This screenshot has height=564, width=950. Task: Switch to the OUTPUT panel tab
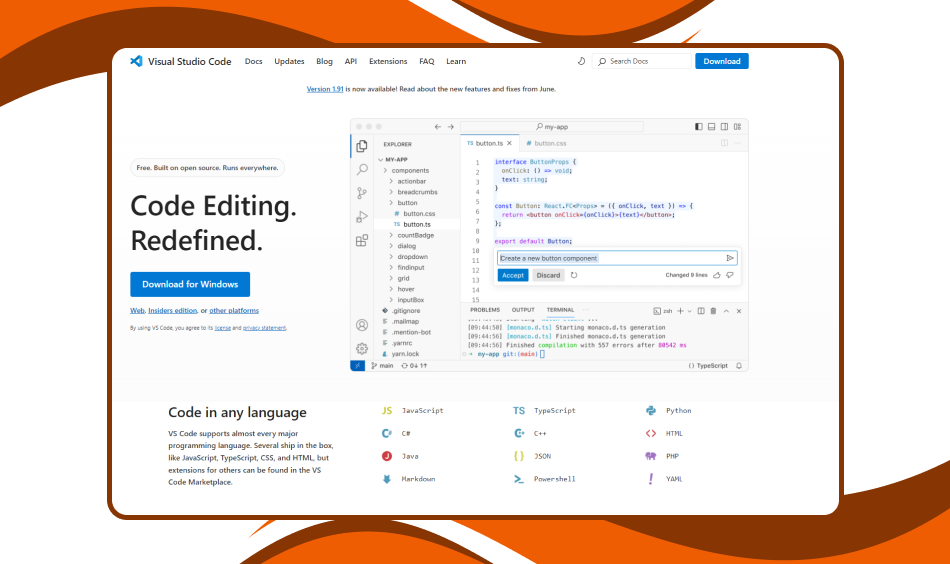point(523,310)
